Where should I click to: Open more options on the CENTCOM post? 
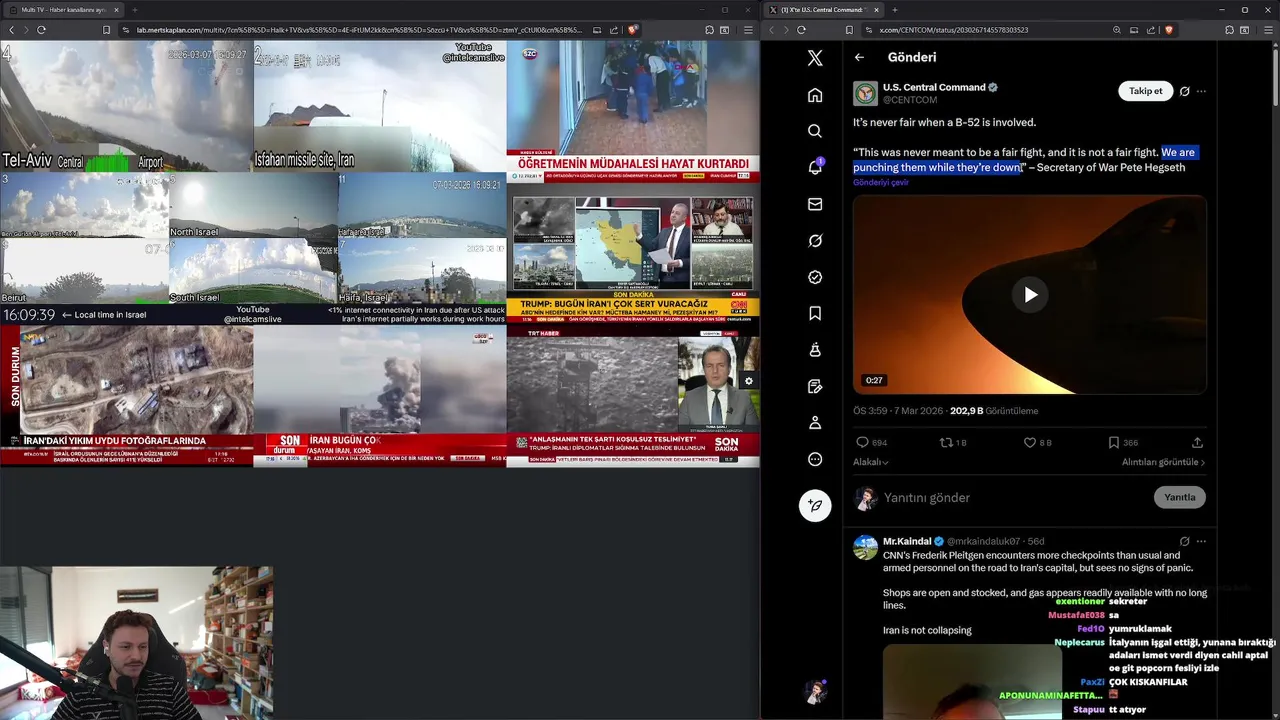click(1201, 91)
